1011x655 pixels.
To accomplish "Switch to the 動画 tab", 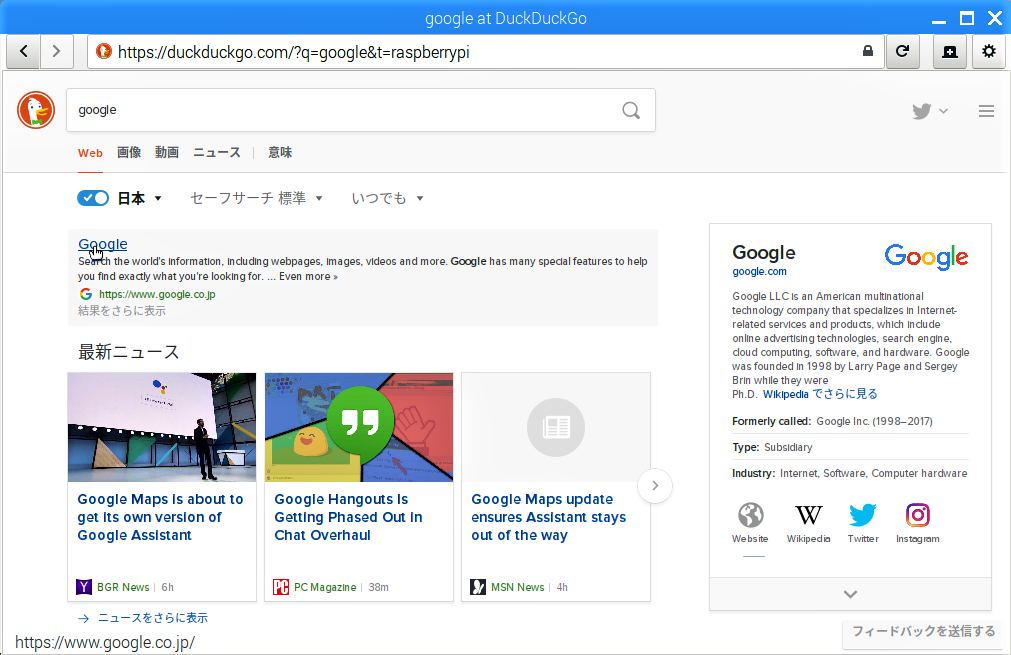I will 167,153.
